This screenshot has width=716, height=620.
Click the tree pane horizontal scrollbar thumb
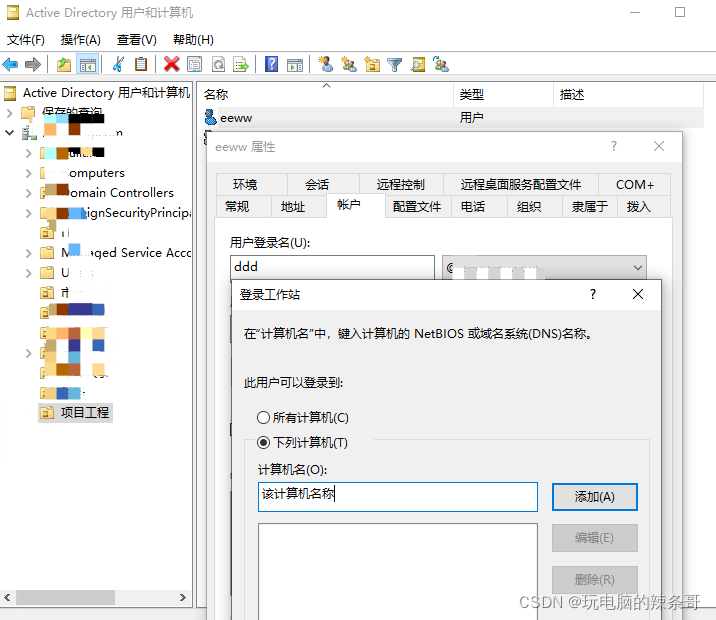(65, 597)
